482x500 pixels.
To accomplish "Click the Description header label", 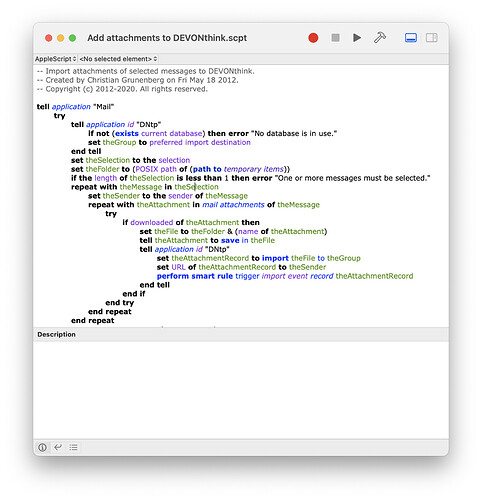I will [56, 334].
